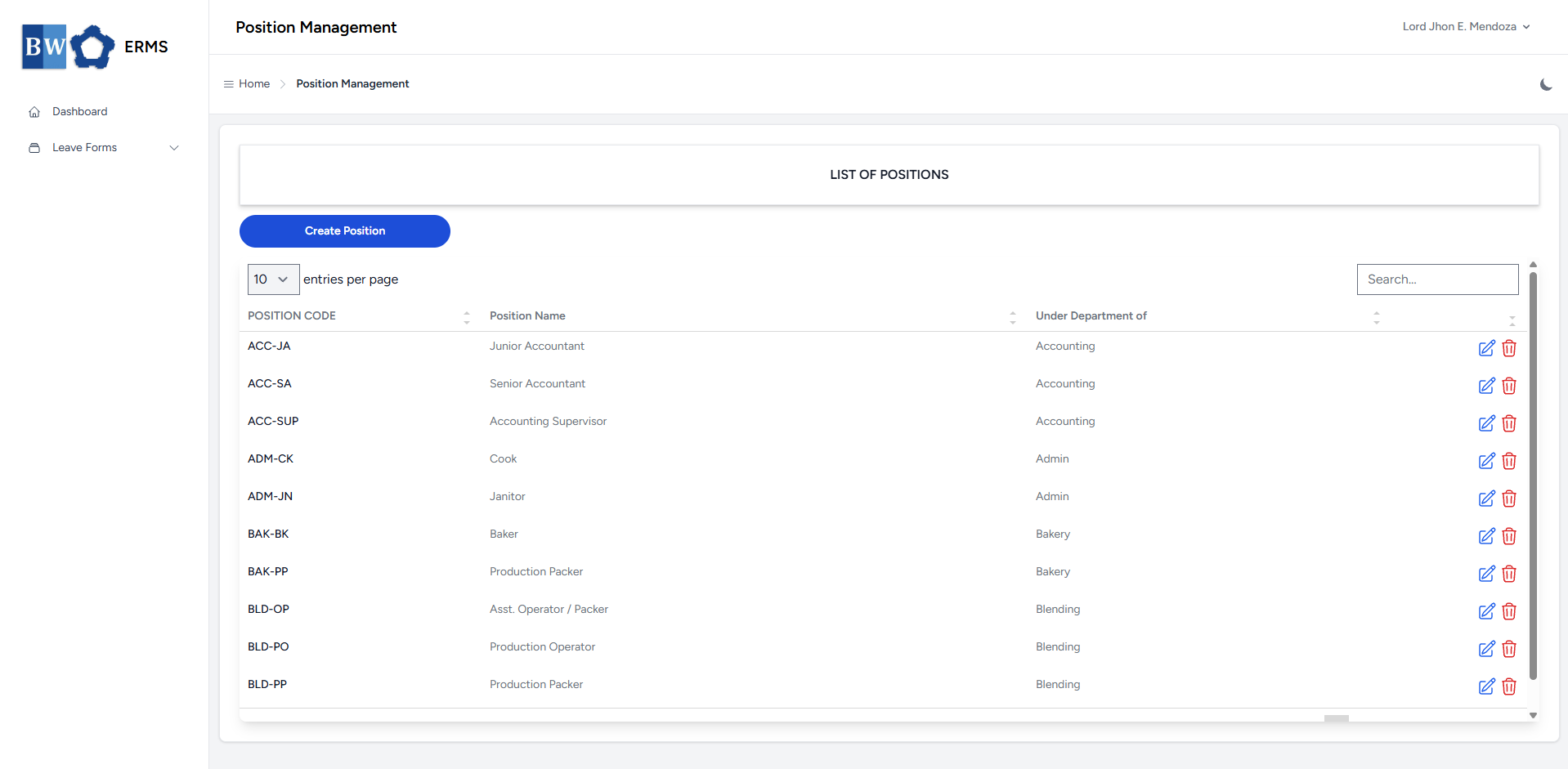Edit the ADM-JN Janitor position
Viewport: 1568px width, 769px height.
[x=1486, y=499]
